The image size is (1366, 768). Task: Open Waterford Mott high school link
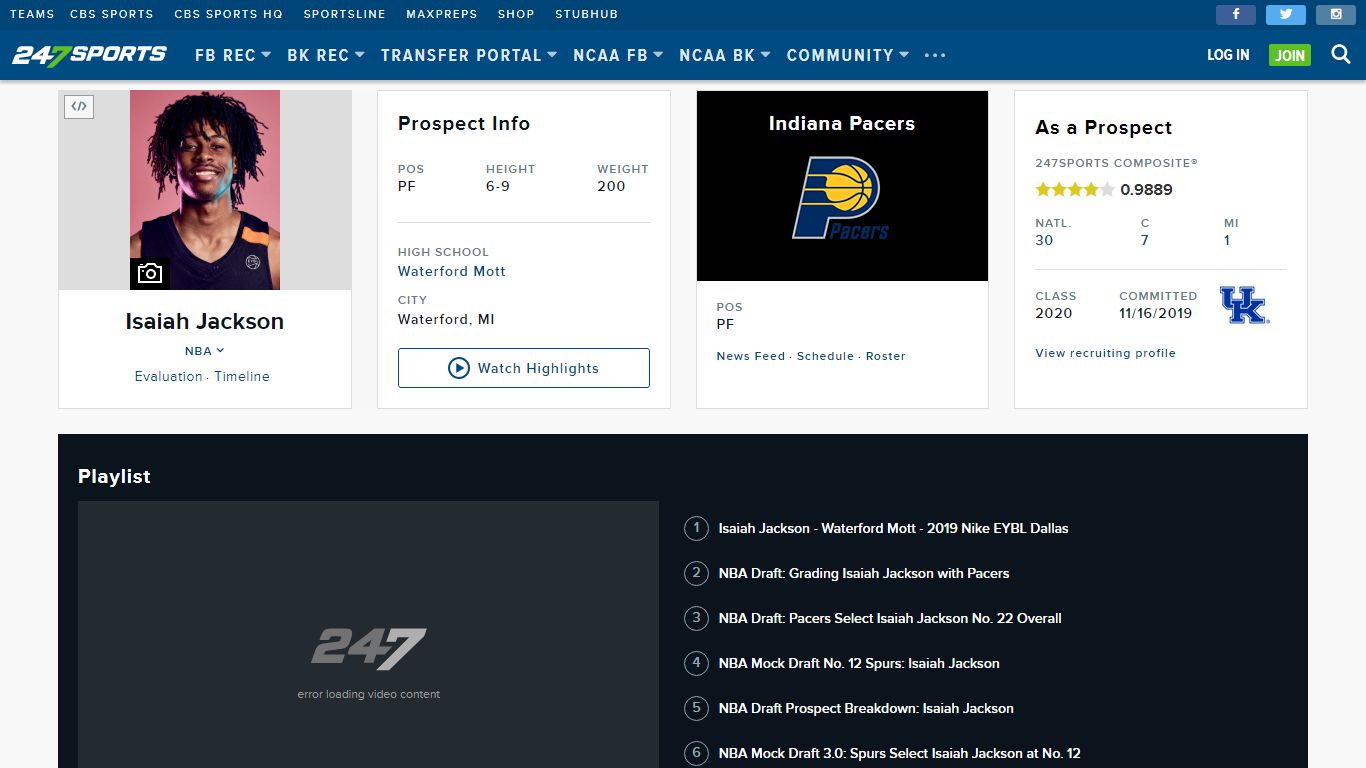coord(452,271)
